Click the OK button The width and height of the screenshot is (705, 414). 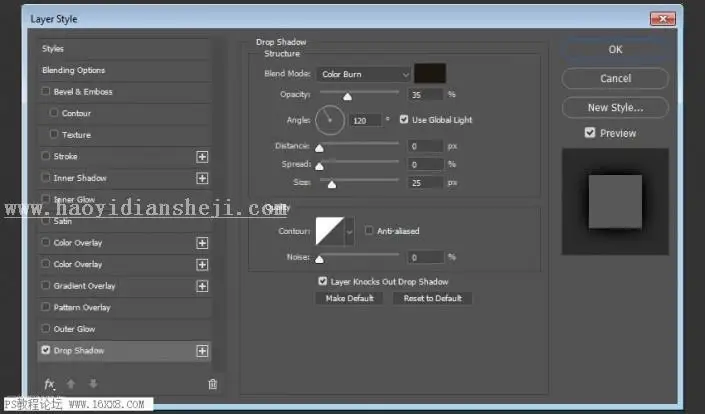615,49
